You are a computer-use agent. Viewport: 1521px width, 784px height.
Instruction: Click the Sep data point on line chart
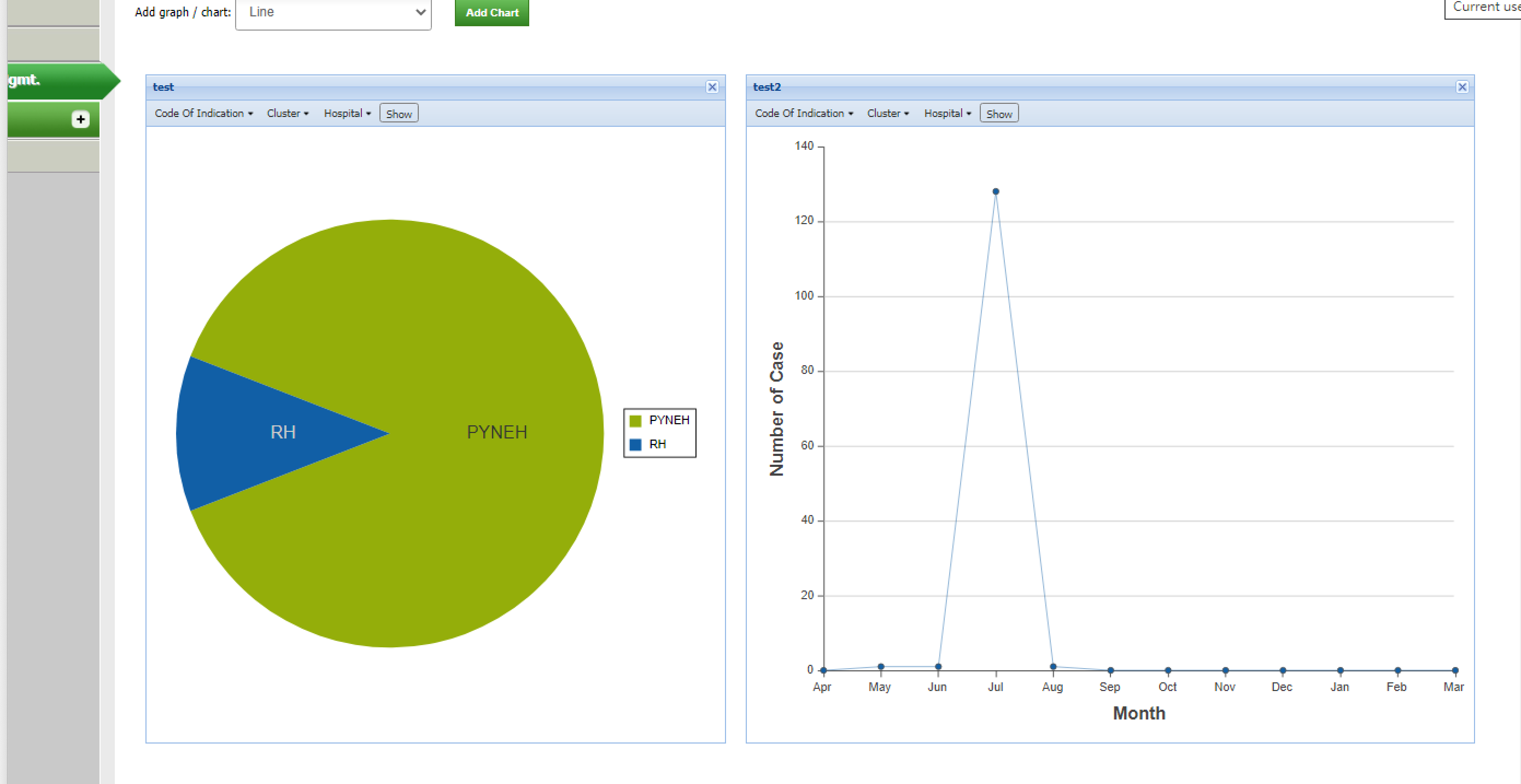(1110, 670)
